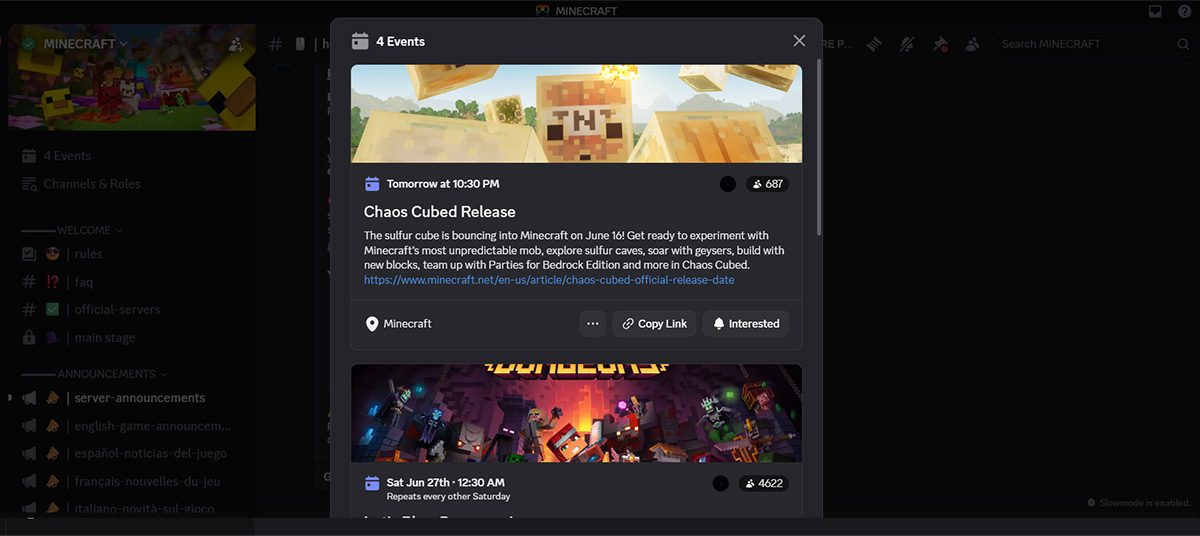
Task: Click the magnifier icon in the search box
Action: [x=1184, y=44]
